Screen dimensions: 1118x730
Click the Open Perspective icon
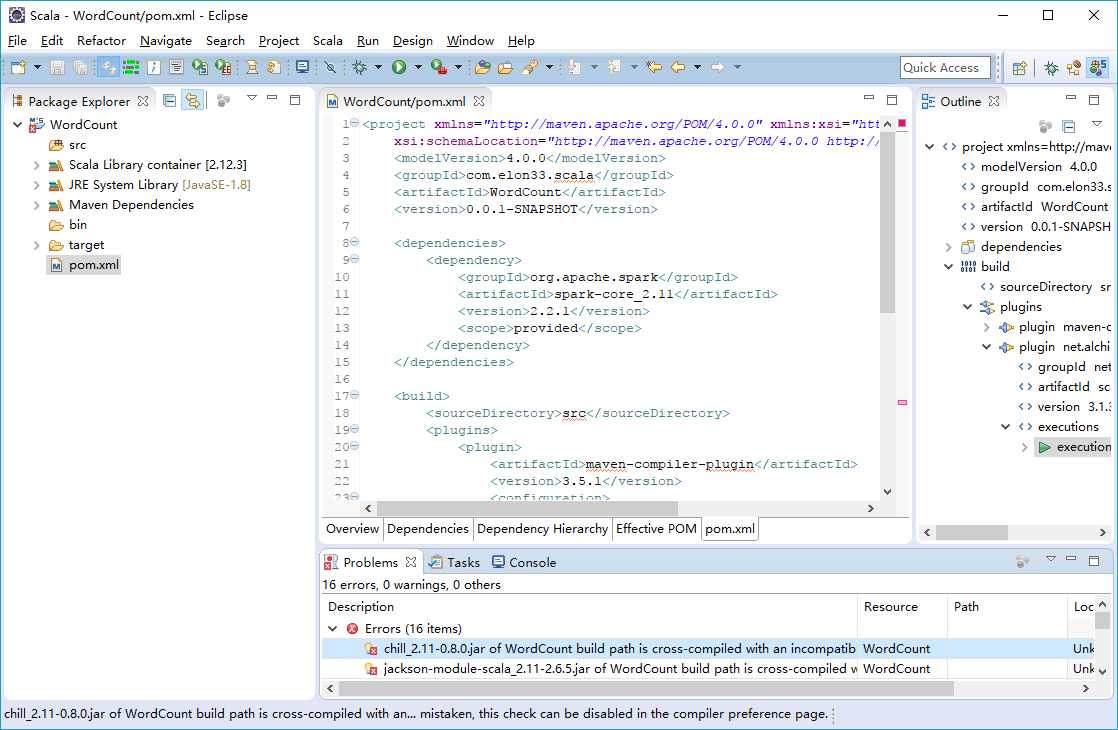1020,68
